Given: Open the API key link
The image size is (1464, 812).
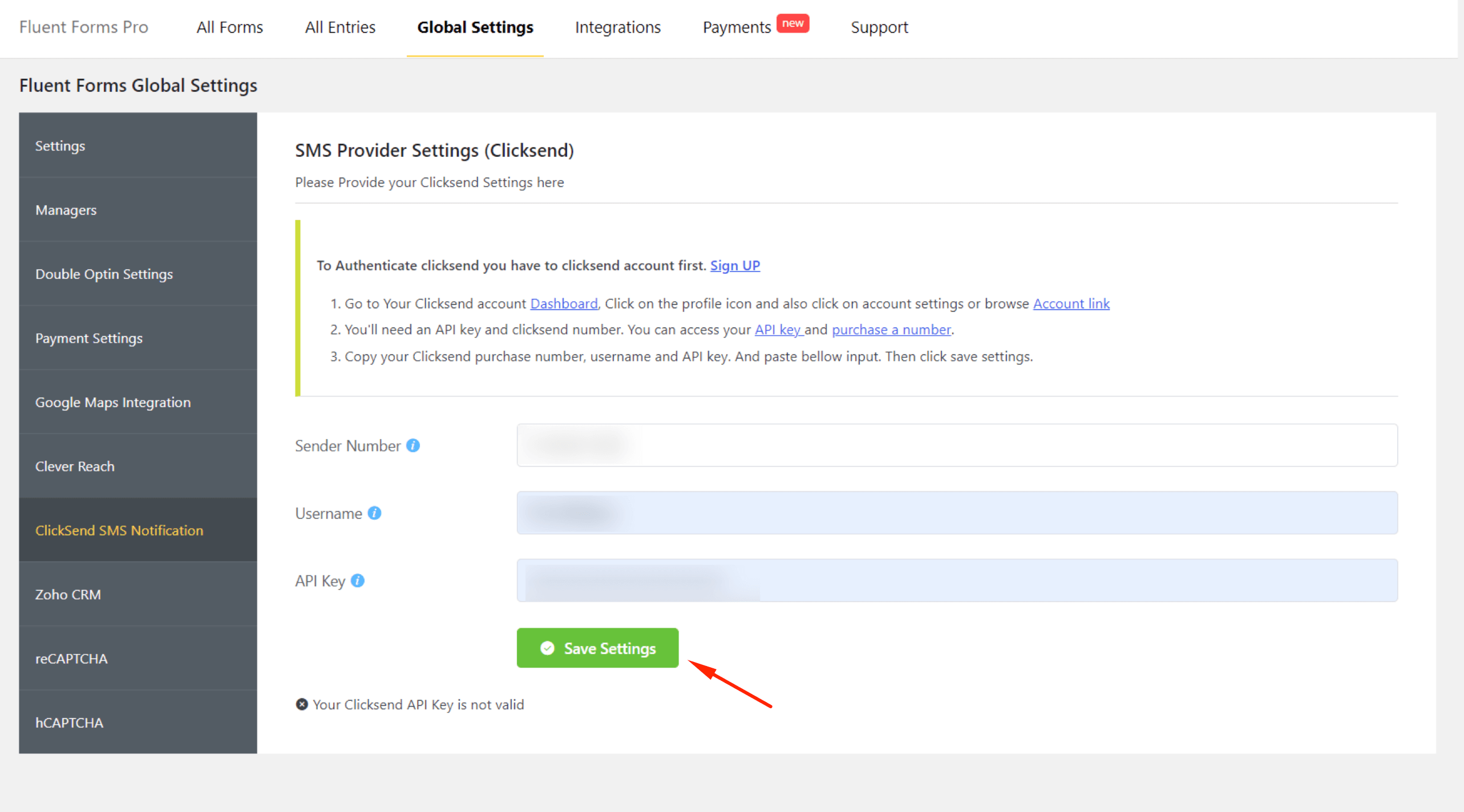Looking at the screenshot, I should click(x=778, y=330).
